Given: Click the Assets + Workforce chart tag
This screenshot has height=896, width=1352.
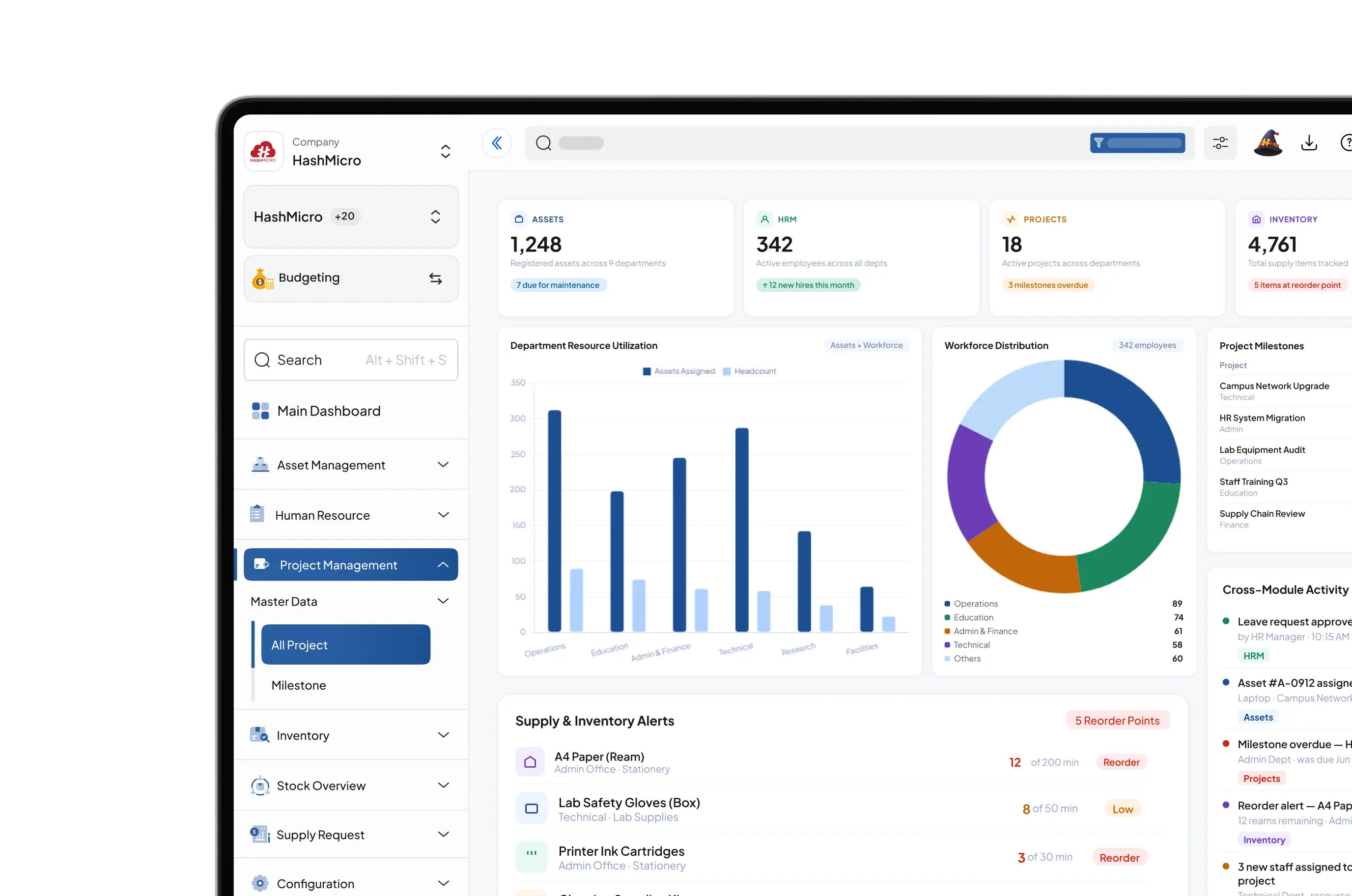Looking at the screenshot, I should coord(866,345).
